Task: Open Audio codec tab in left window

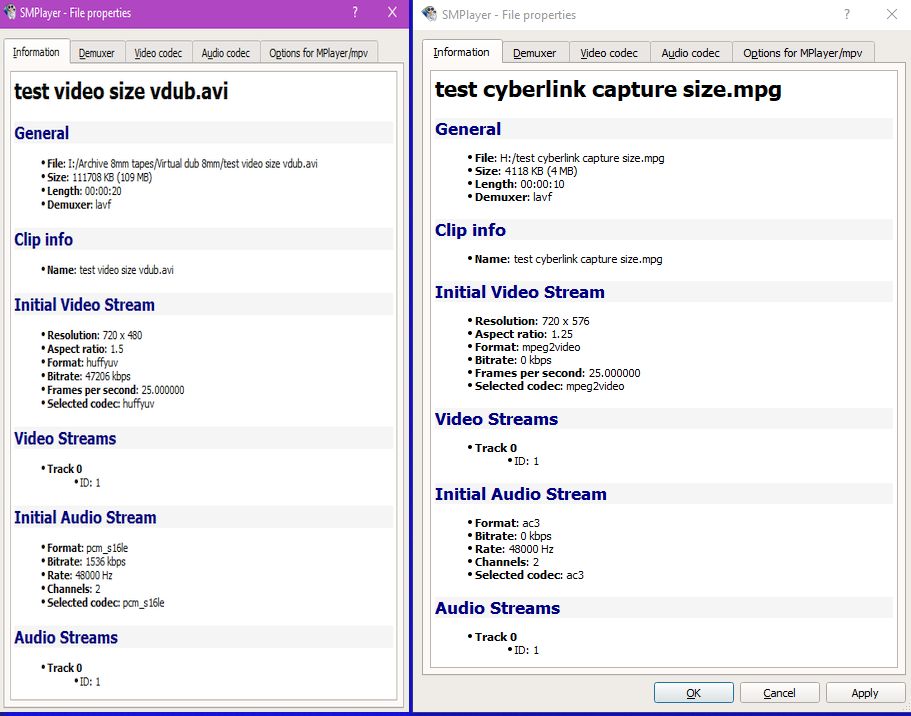Action: point(225,53)
